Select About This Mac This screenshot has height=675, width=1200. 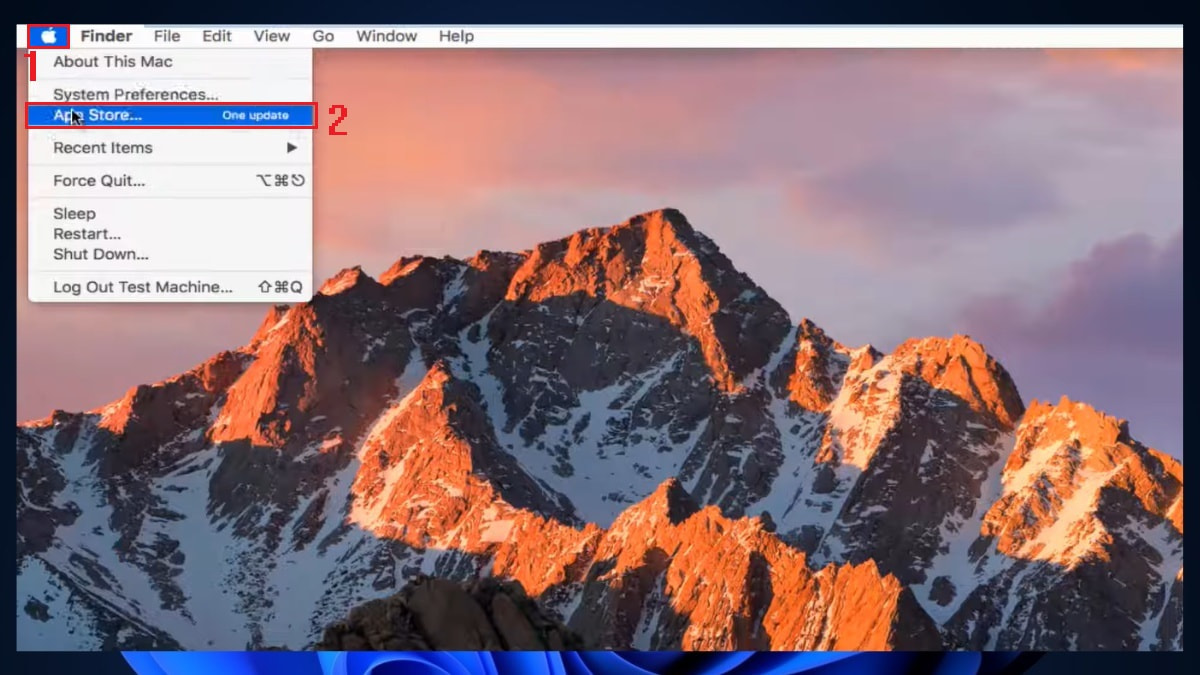pyautogui.click(x=112, y=62)
